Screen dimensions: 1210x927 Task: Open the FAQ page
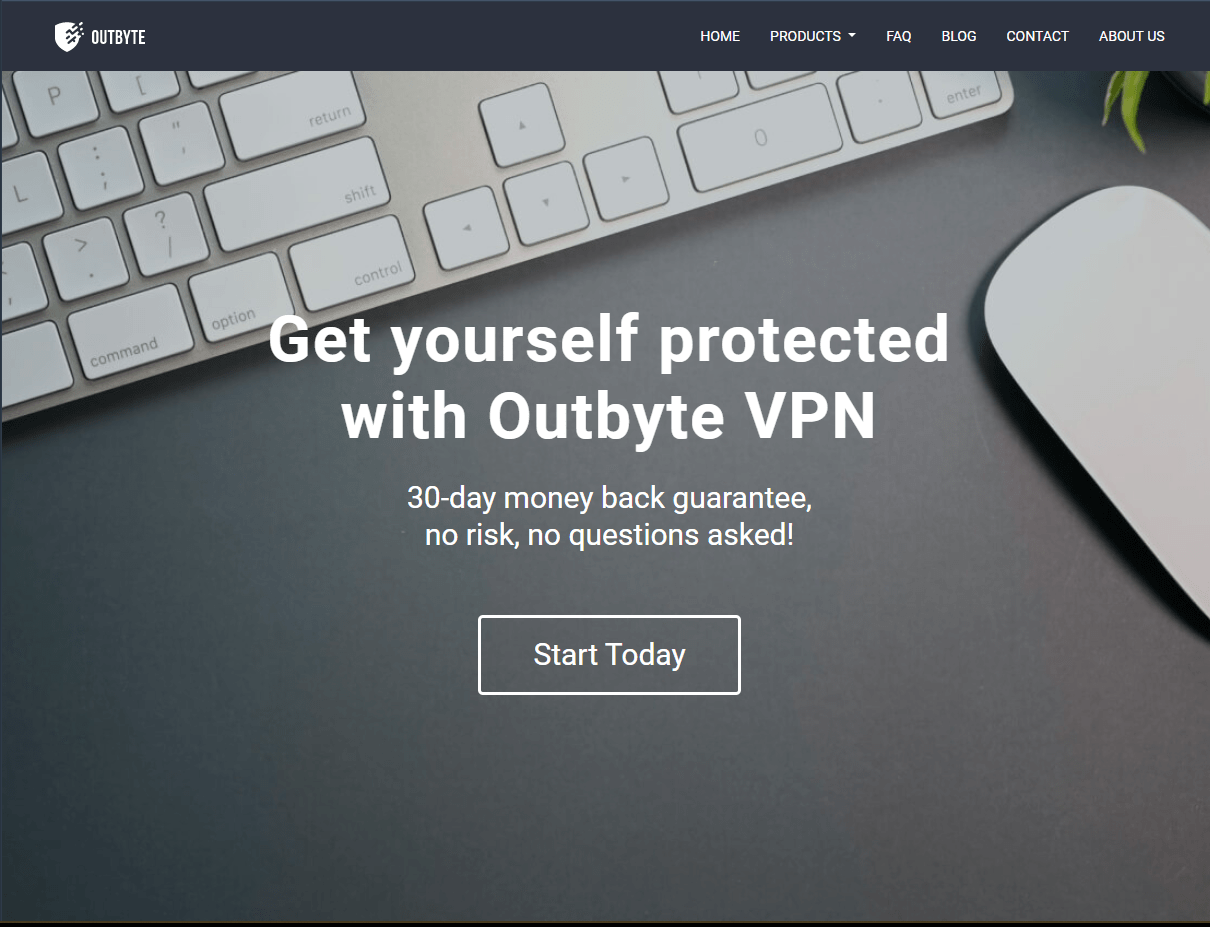[x=898, y=36]
